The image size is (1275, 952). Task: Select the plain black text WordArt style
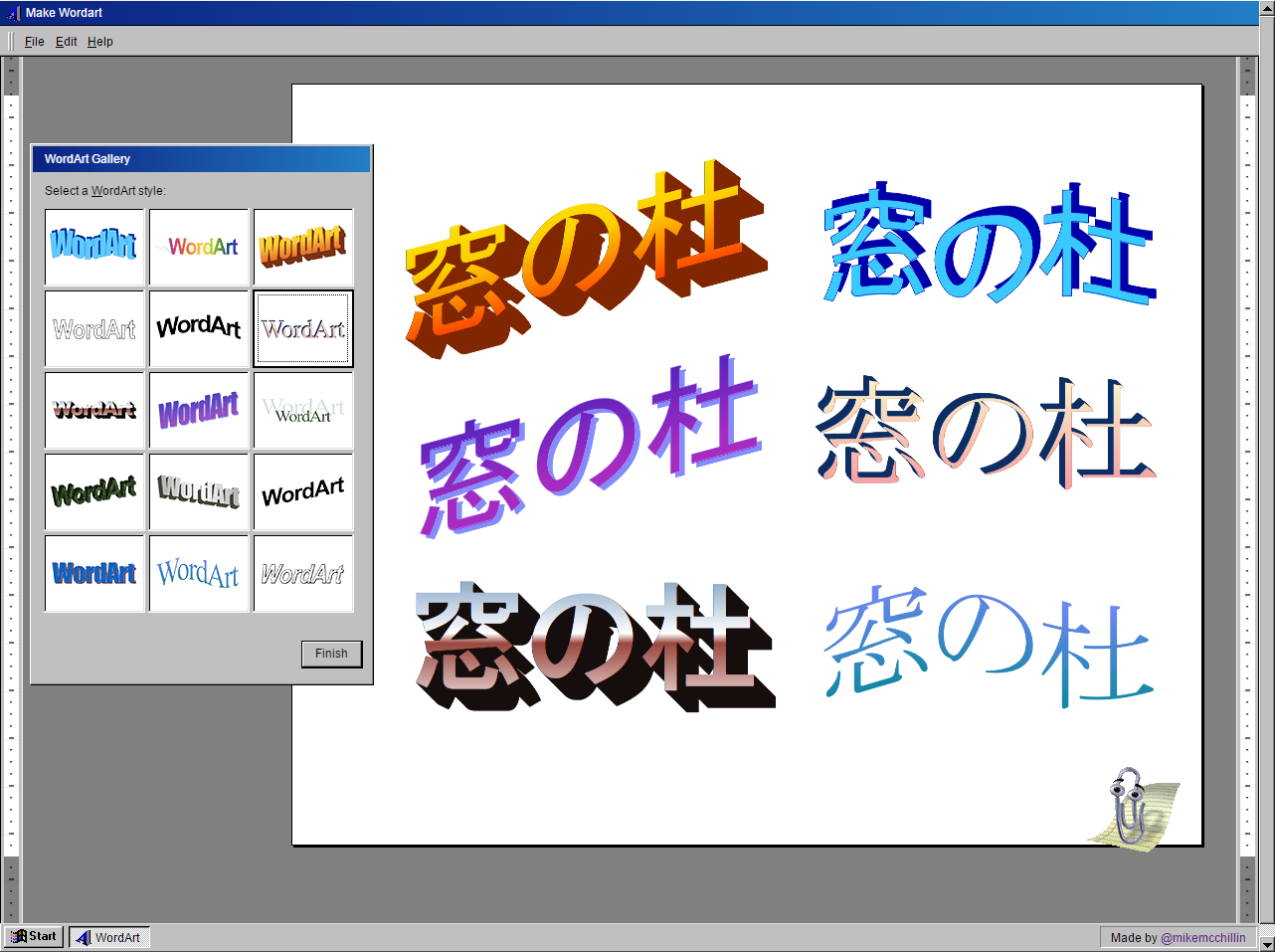(x=302, y=490)
